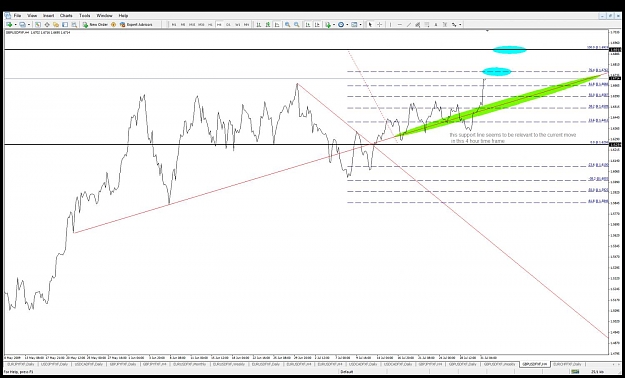This screenshot has width=625, height=378.
Task: Toggle chart Auto Scroll
Action: pyautogui.click(x=308, y=25)
